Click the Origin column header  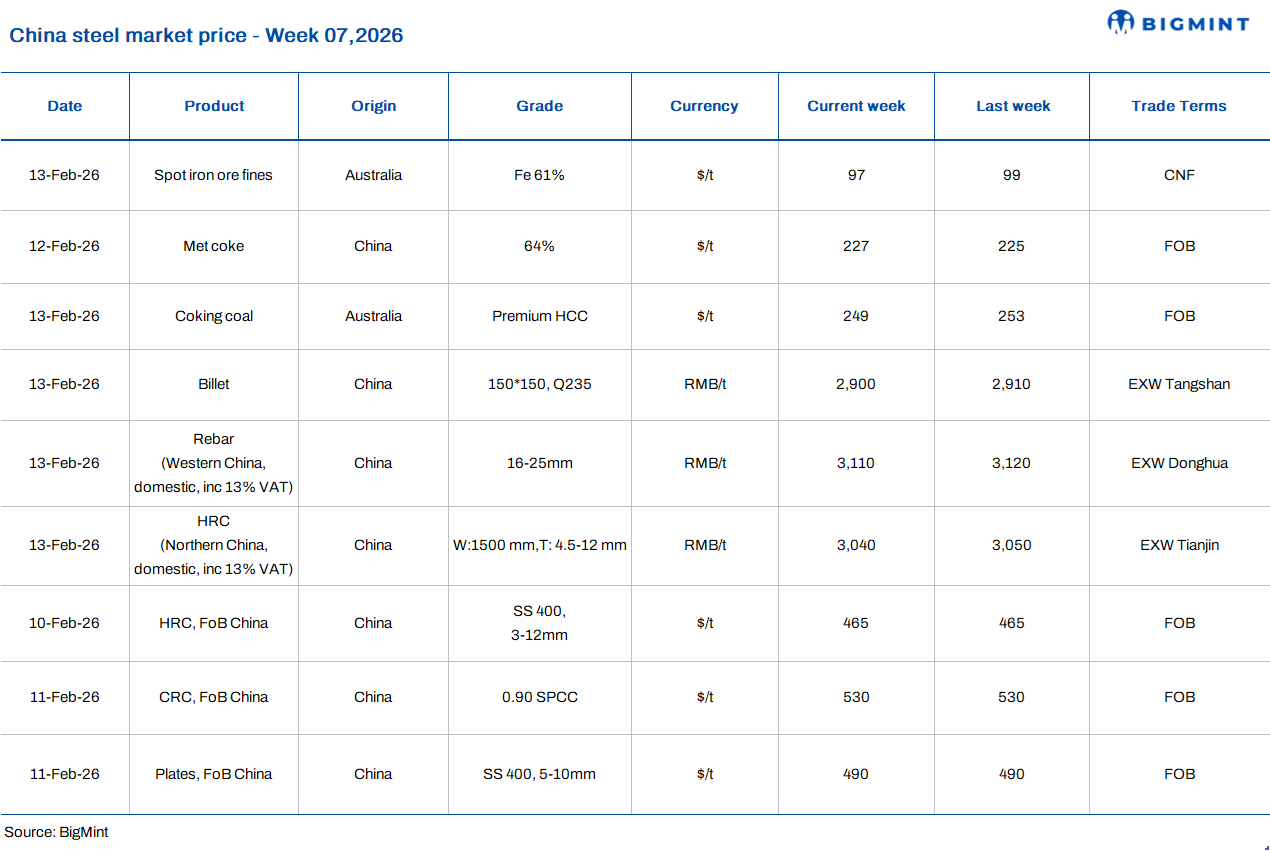[373, 106]
